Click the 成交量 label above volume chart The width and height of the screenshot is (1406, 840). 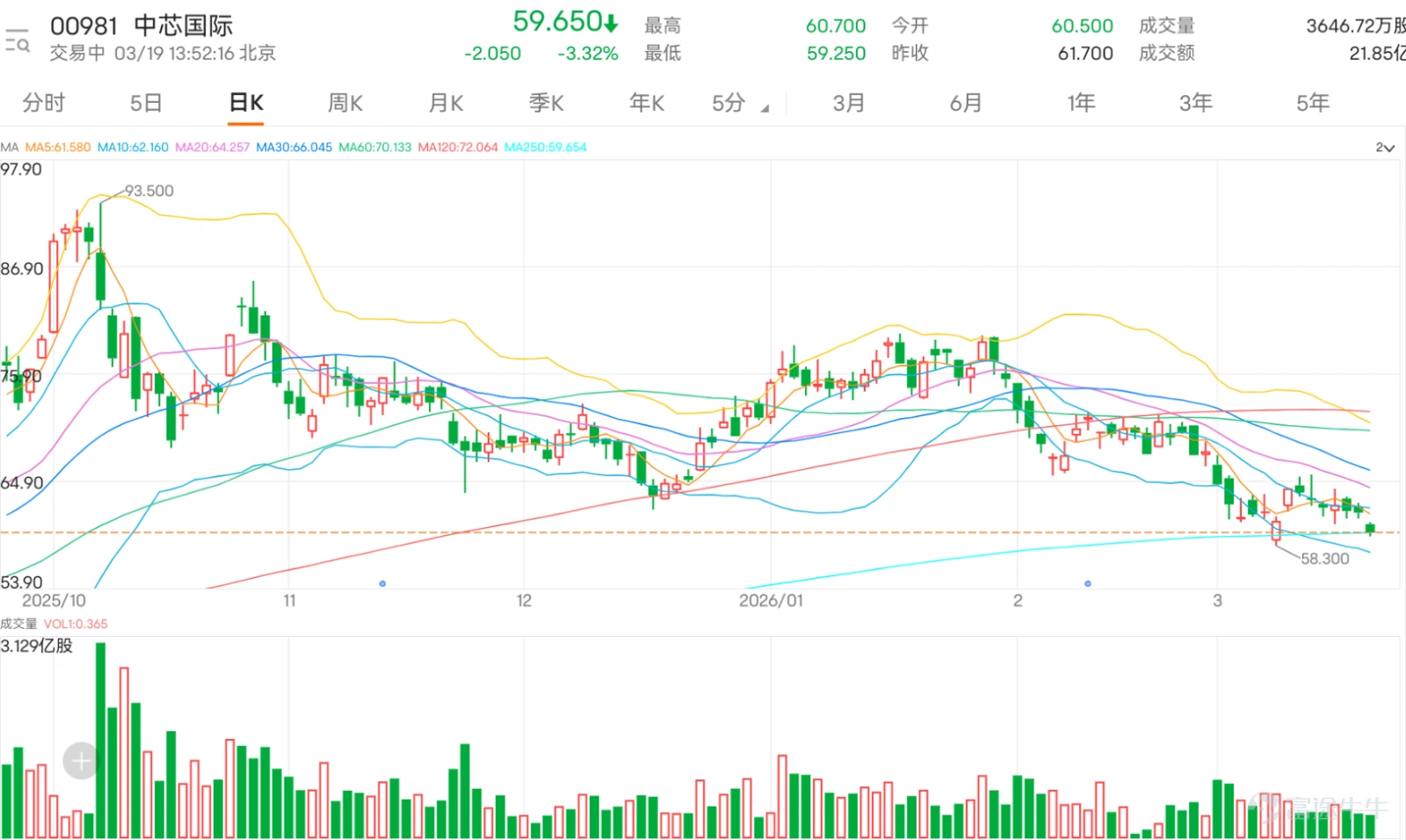click(x=18, y=624)
